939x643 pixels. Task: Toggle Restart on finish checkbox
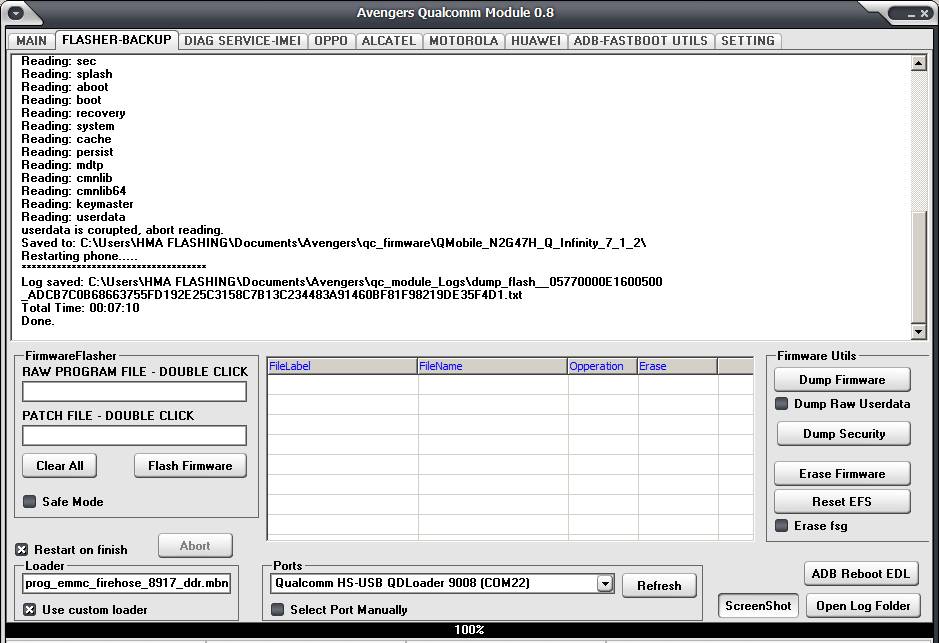click(22, 550)
